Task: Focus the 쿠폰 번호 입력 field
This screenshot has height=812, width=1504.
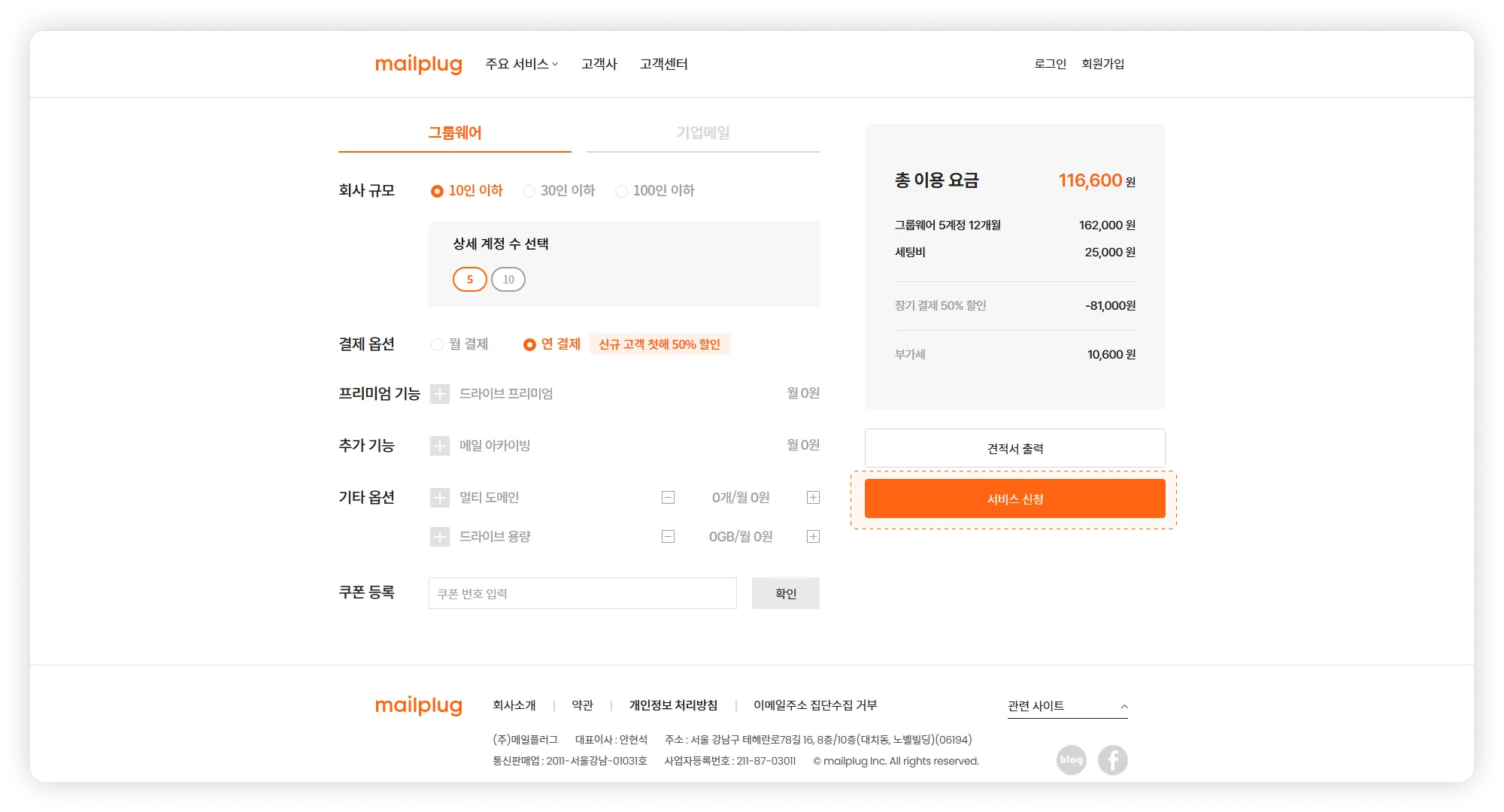Action: pos(582,594)
